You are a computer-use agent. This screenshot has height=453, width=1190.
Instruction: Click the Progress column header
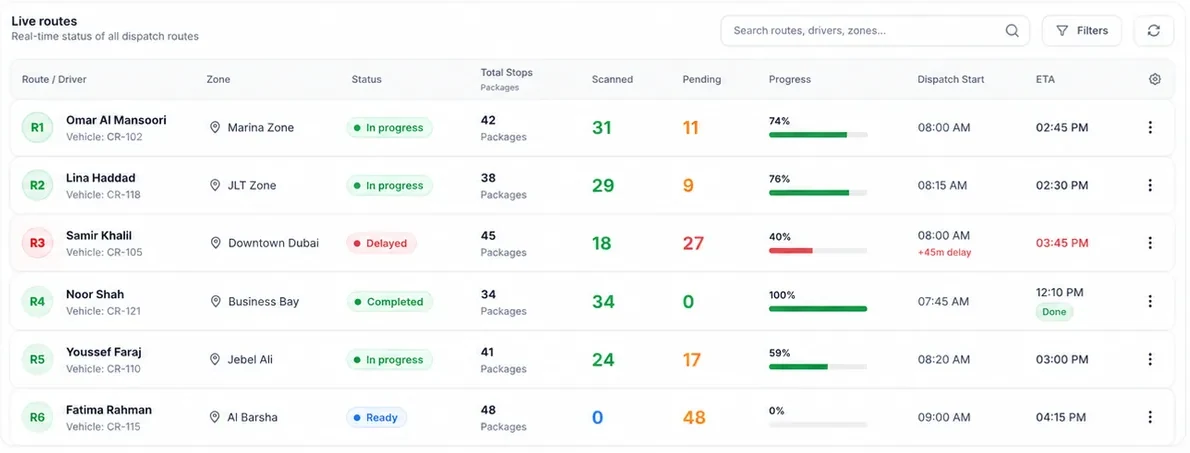pyautogui.click(x=789, y=79)
